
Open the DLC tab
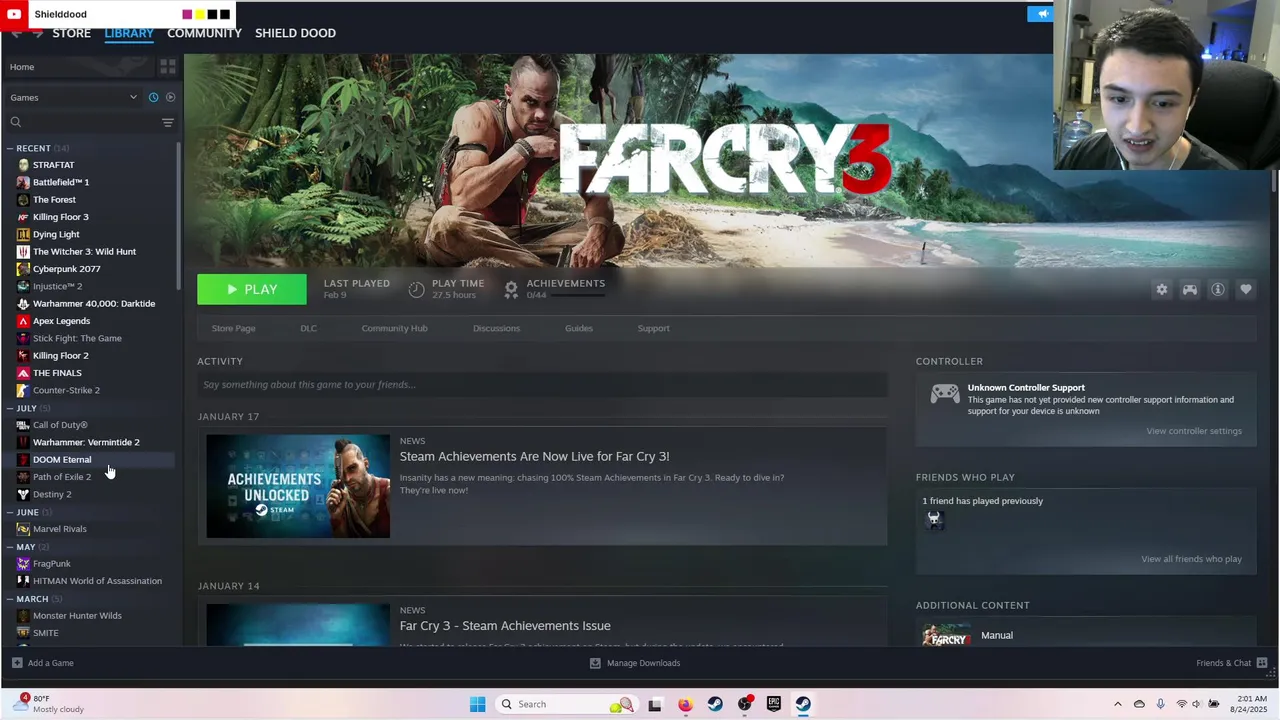(308, 328)
